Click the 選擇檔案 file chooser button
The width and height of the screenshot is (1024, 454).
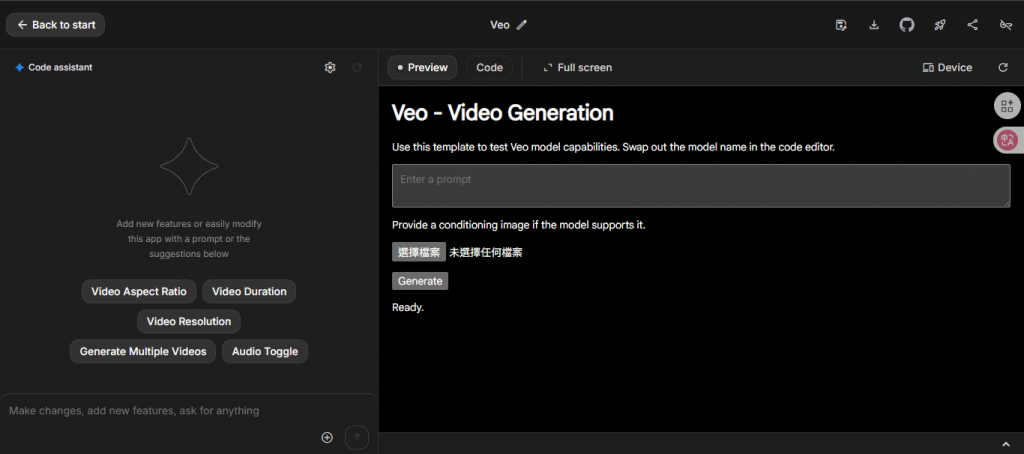tap(419, 252)
